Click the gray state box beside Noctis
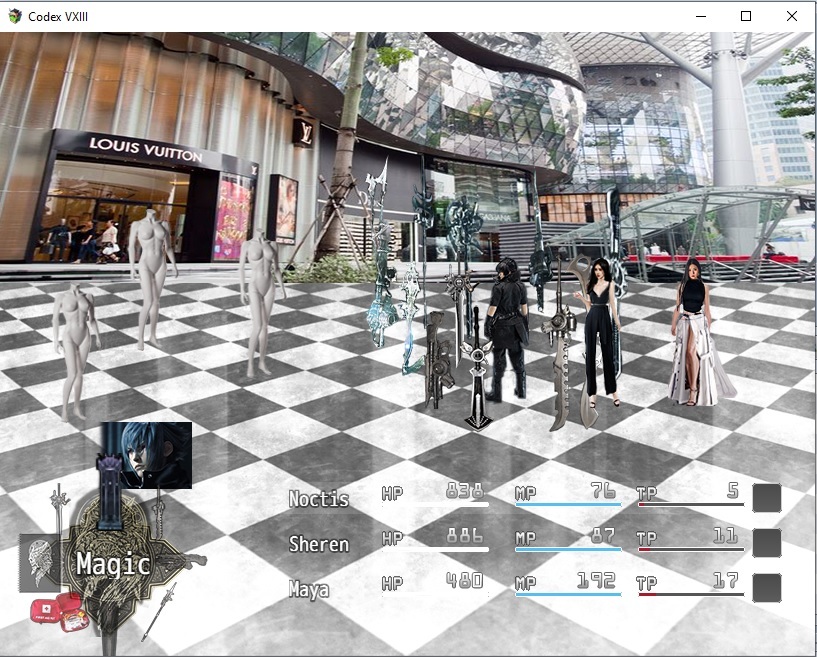The height and width of the screenshot is (657, 817). coord(766,498)
